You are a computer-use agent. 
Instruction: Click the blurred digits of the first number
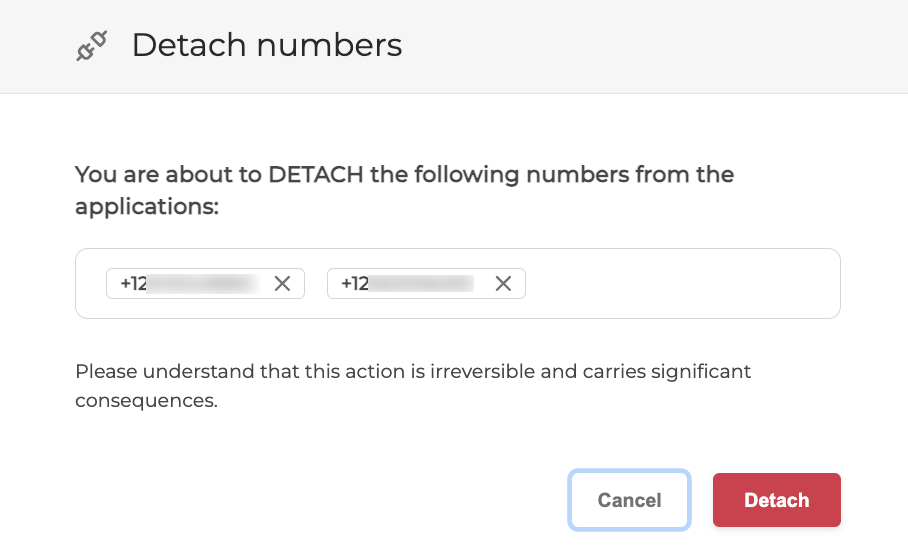pyautogui.click(x=204, y=284)
